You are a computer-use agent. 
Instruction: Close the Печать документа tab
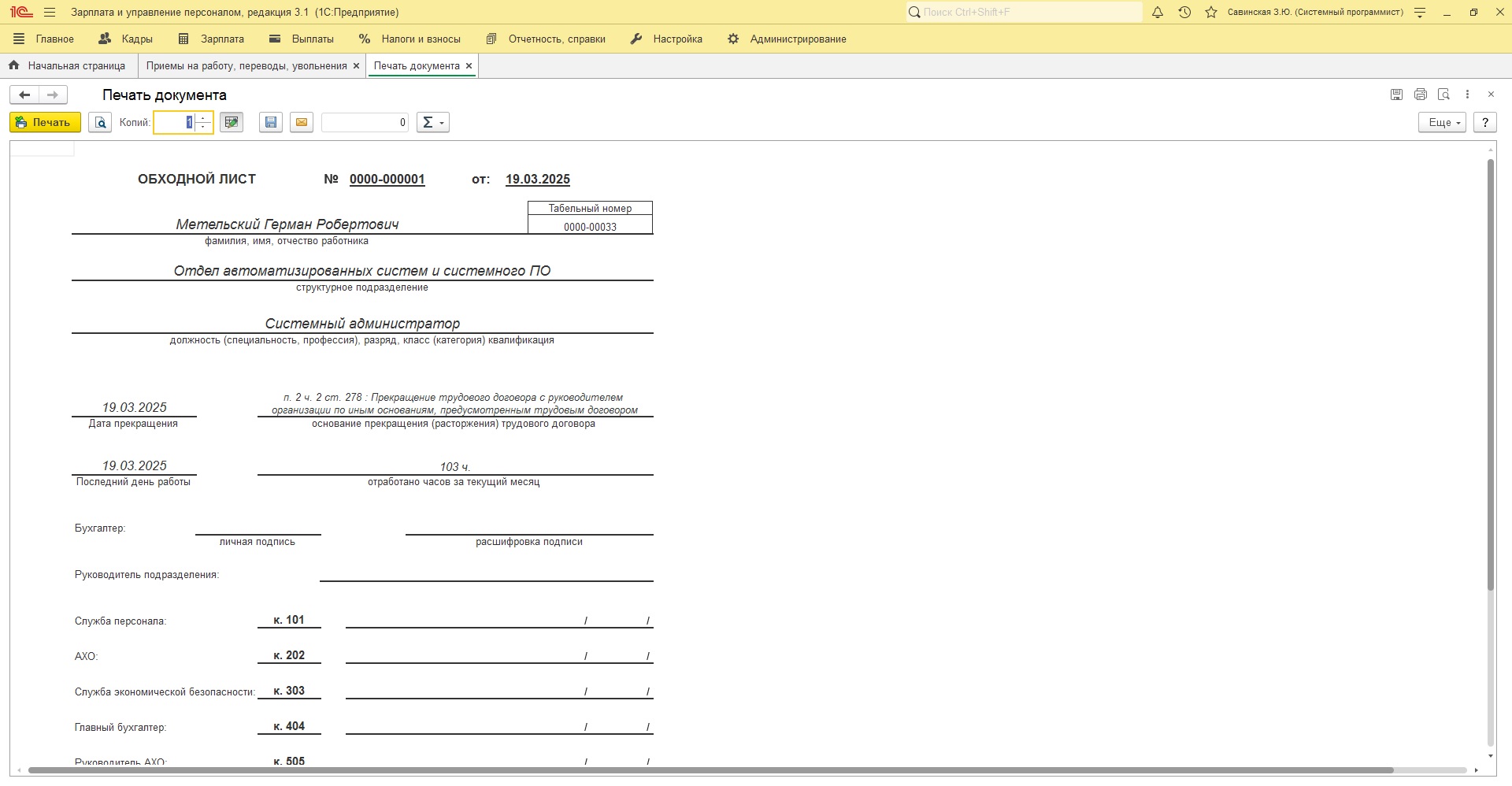pos(469,66)
